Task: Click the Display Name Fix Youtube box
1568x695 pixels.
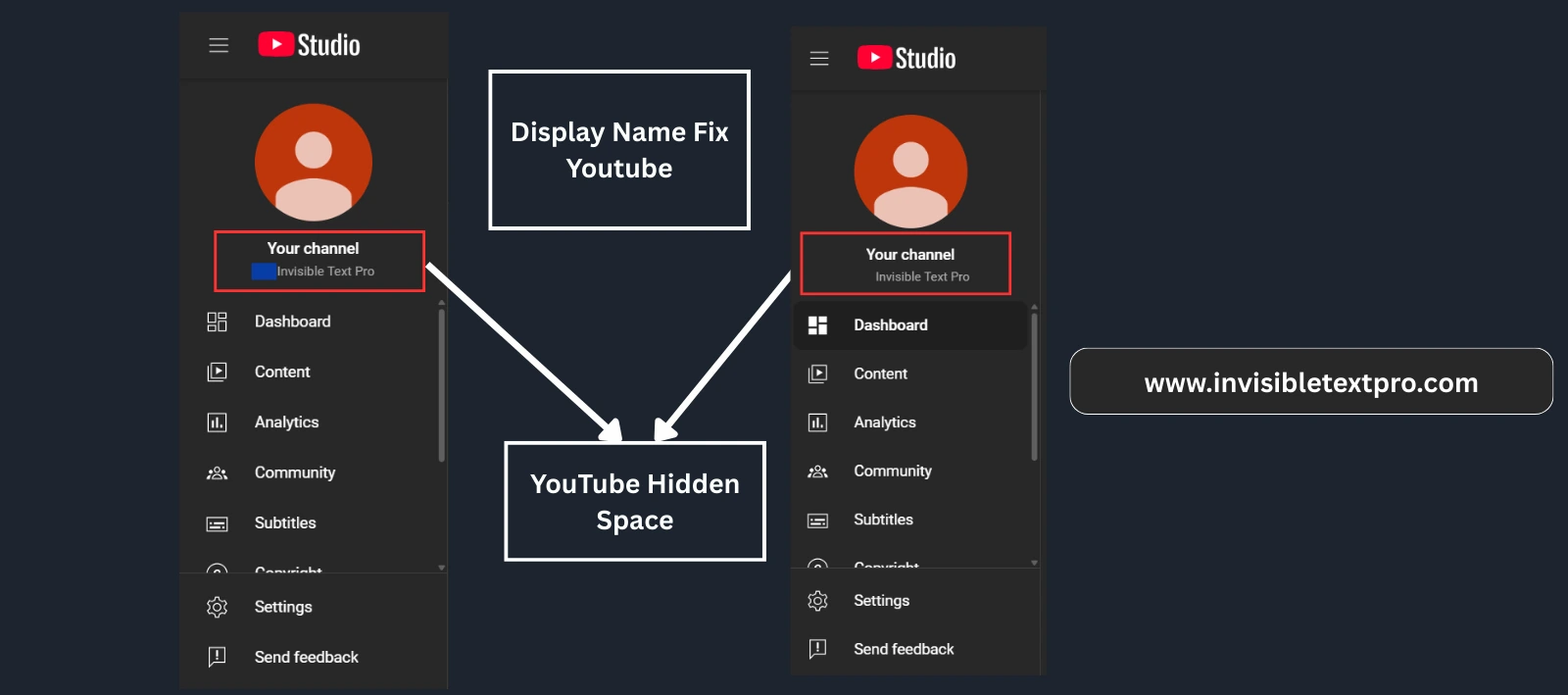Action: (x=619, y=150)
